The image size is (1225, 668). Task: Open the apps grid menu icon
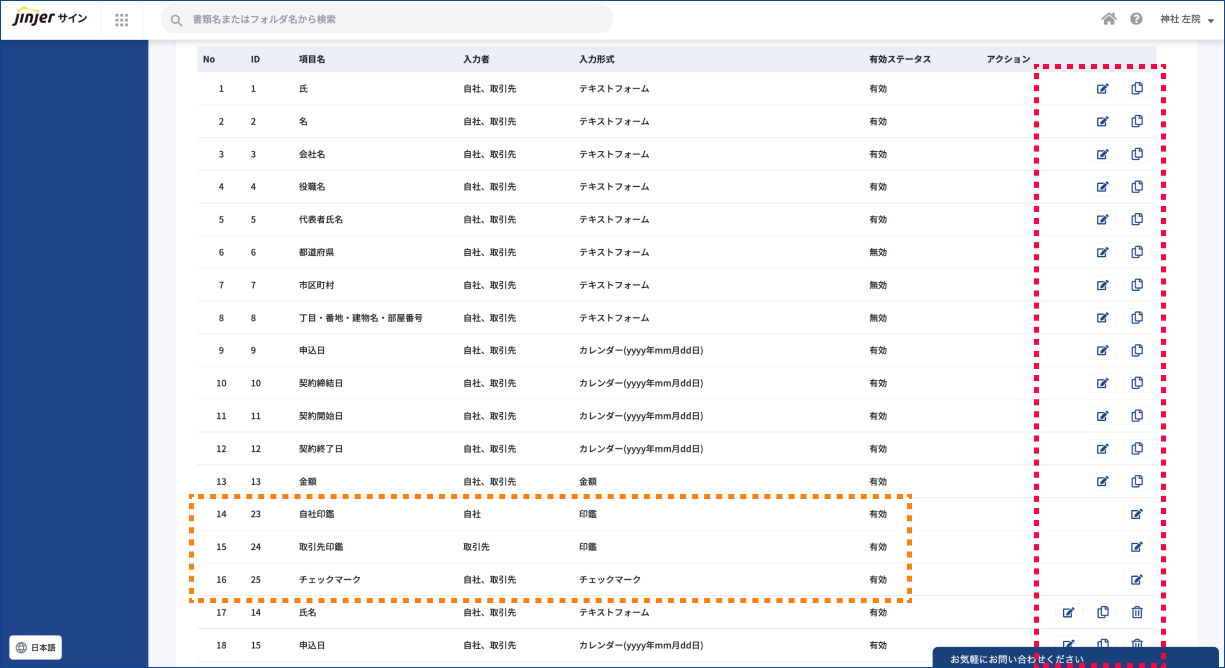click(122, 20)
